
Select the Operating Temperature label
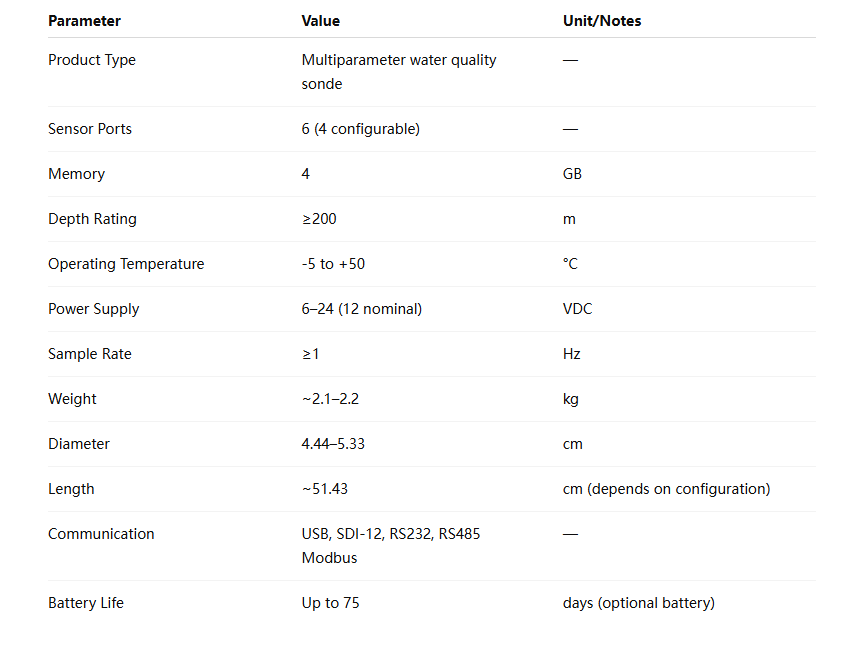126,264
